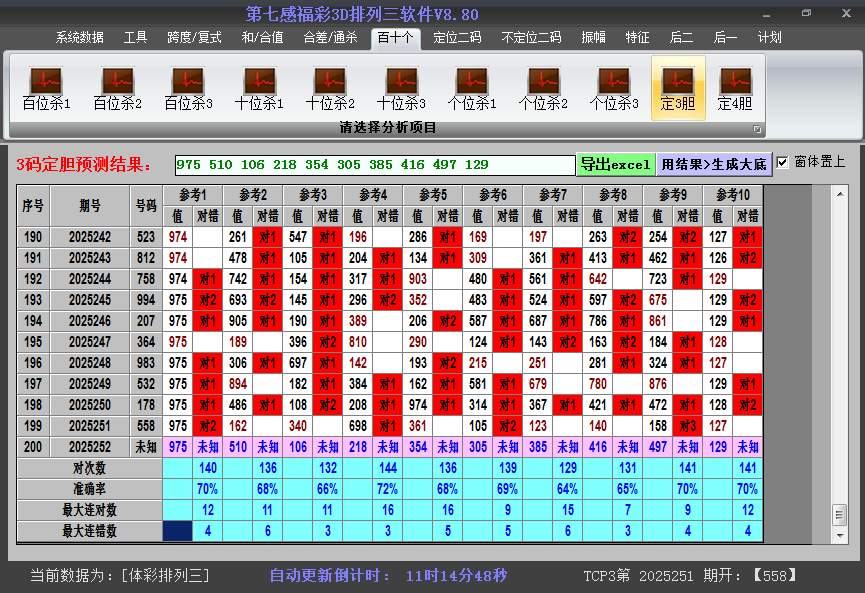Select the 百位杀1 analysis icon
The width and height of the screenshot is (865, 593).
[46, 88]
